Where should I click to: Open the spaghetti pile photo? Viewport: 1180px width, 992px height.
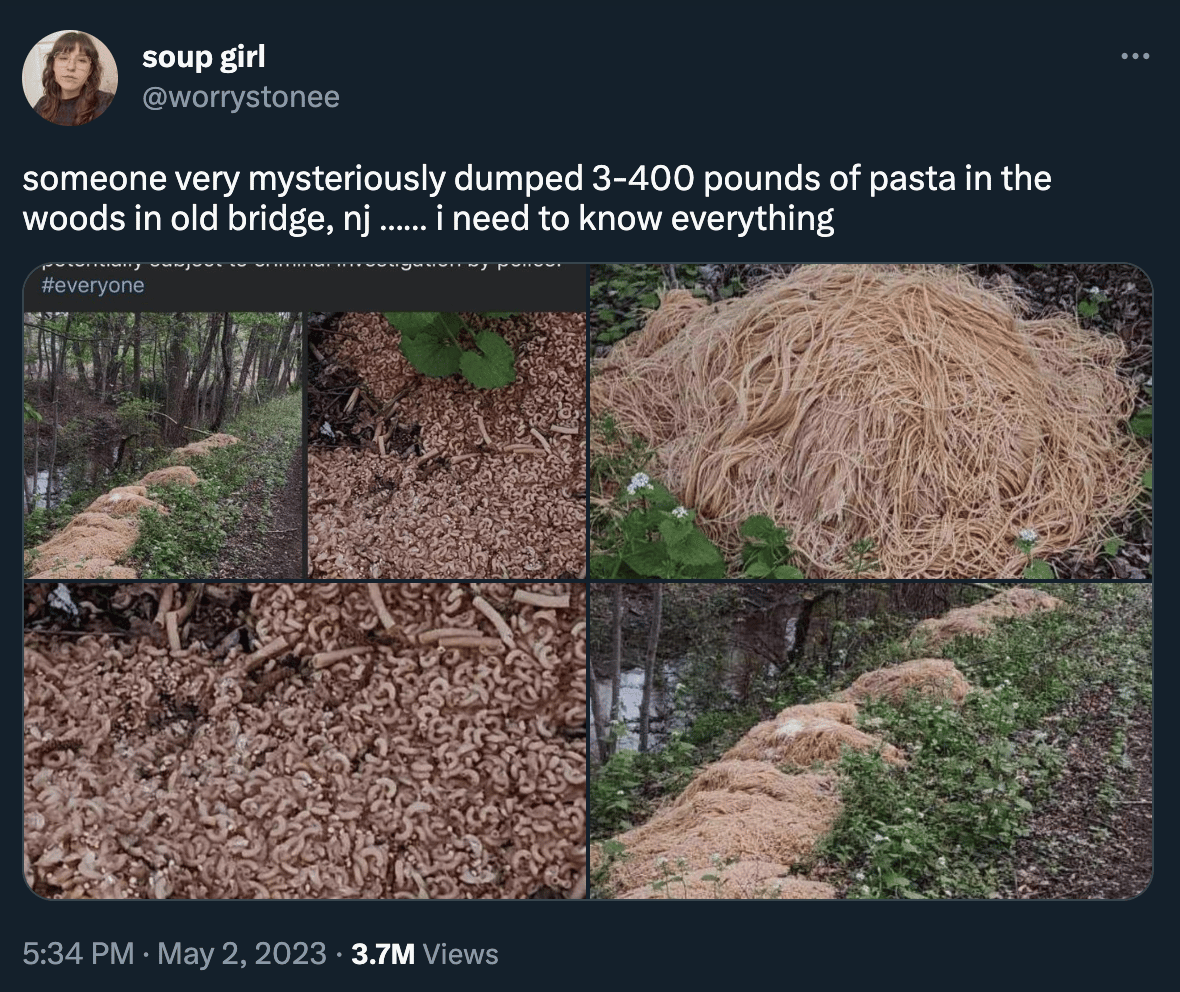(x=871, y=421)
